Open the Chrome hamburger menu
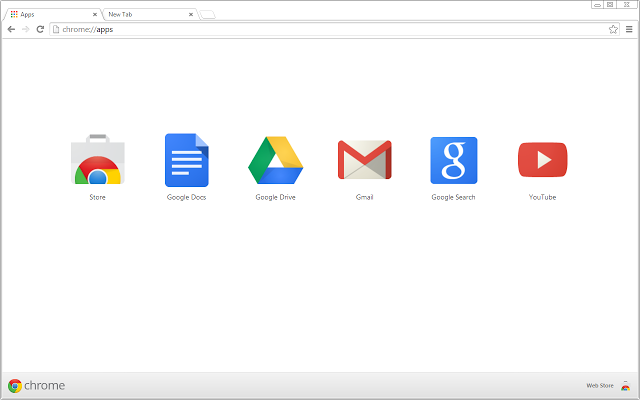Screen dimensions: 640x400 [x=629, y=29]
